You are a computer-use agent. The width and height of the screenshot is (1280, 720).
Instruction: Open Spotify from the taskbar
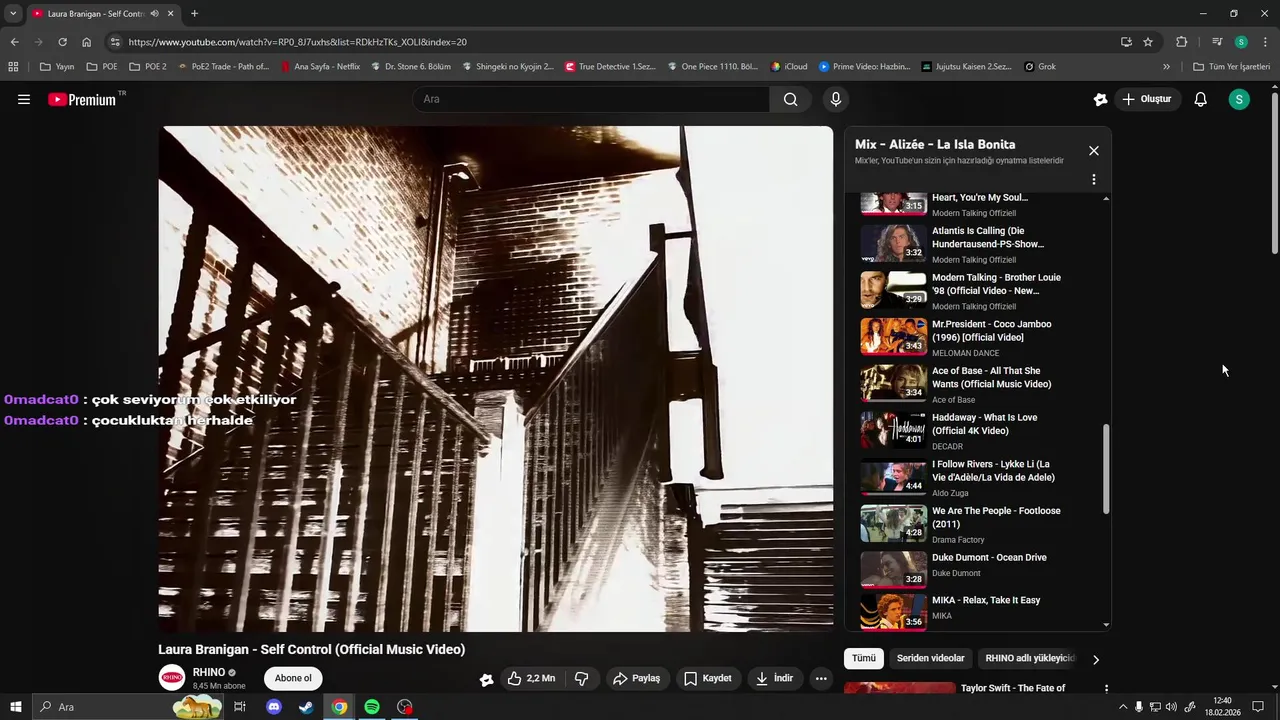coord(372,707)
